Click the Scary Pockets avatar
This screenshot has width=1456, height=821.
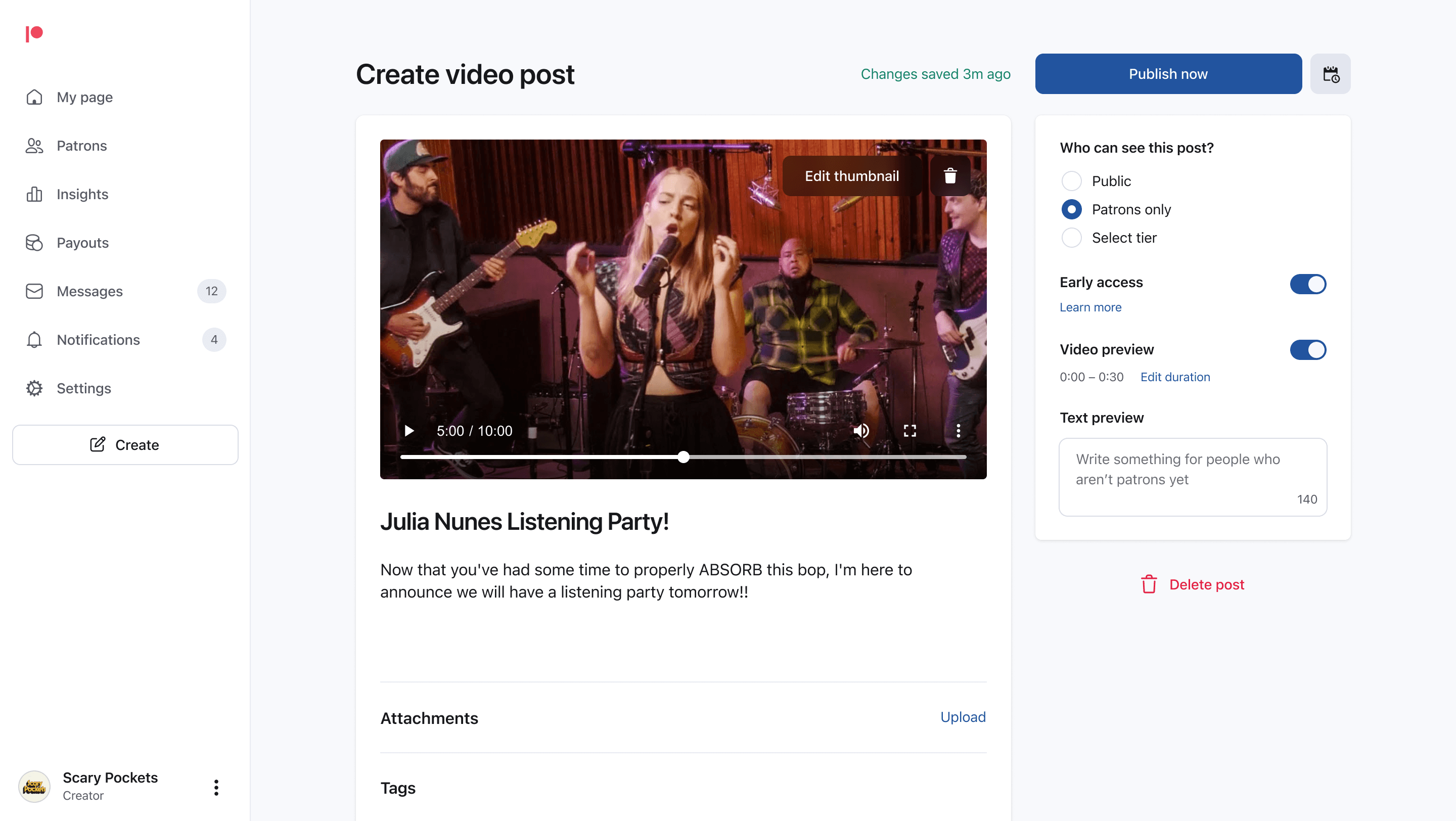(x=34, y=787)
